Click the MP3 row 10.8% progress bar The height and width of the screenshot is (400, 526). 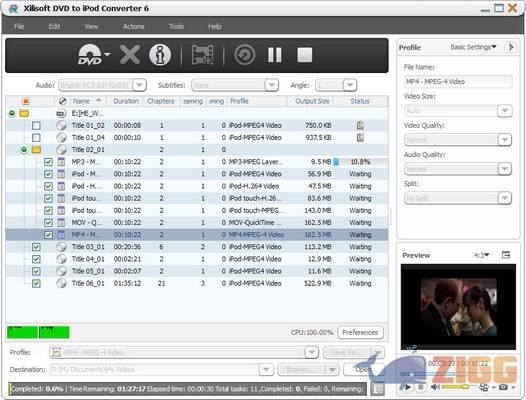coord(361,162)
